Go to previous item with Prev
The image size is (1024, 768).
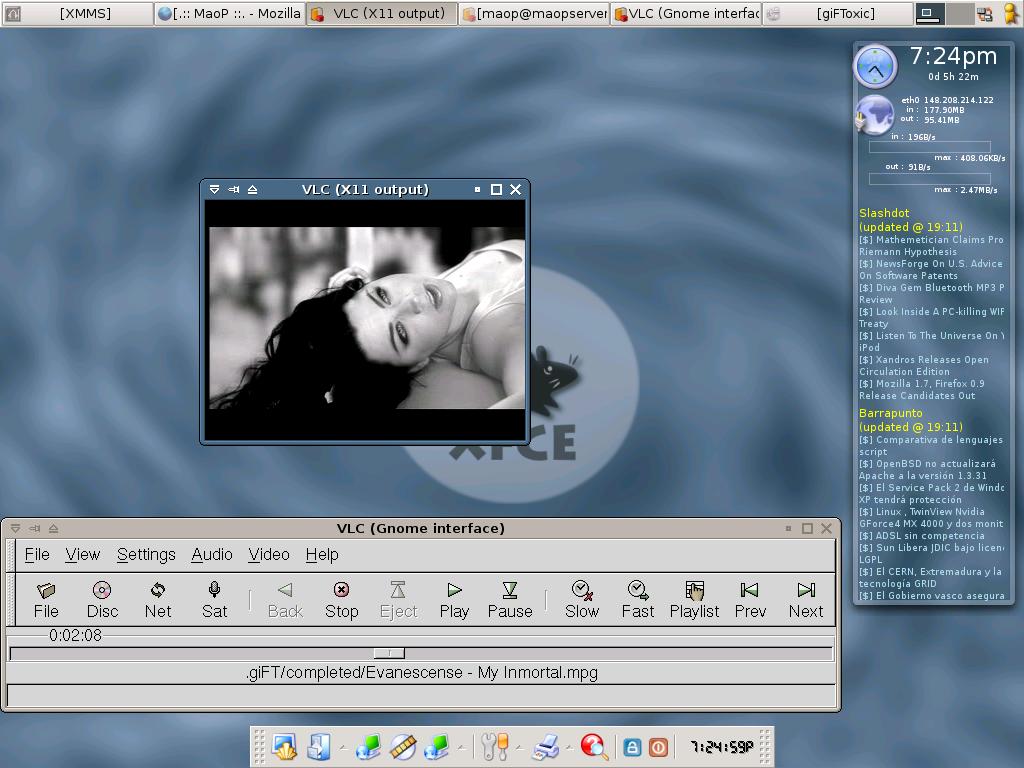click(750, 600)
